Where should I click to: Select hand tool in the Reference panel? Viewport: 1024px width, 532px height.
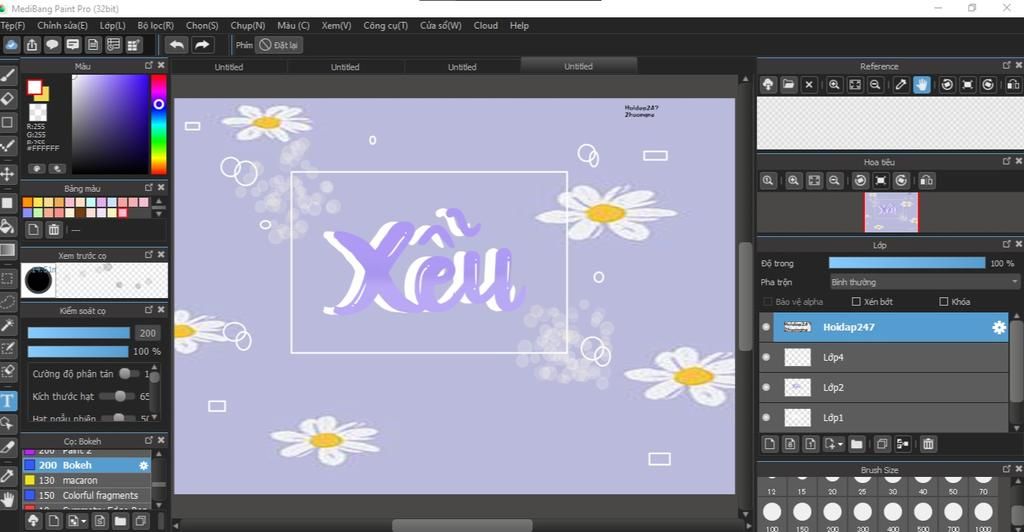tap(921, 85)
